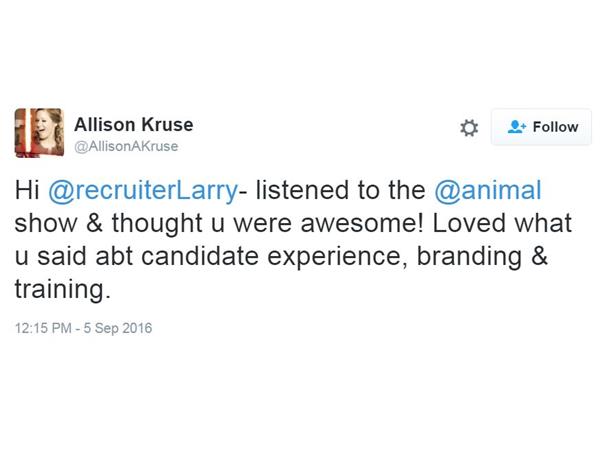Viewport: 600px width, 450px height.
Task: Click the Allison Kruse display name
Action: [x=134, y=125]
